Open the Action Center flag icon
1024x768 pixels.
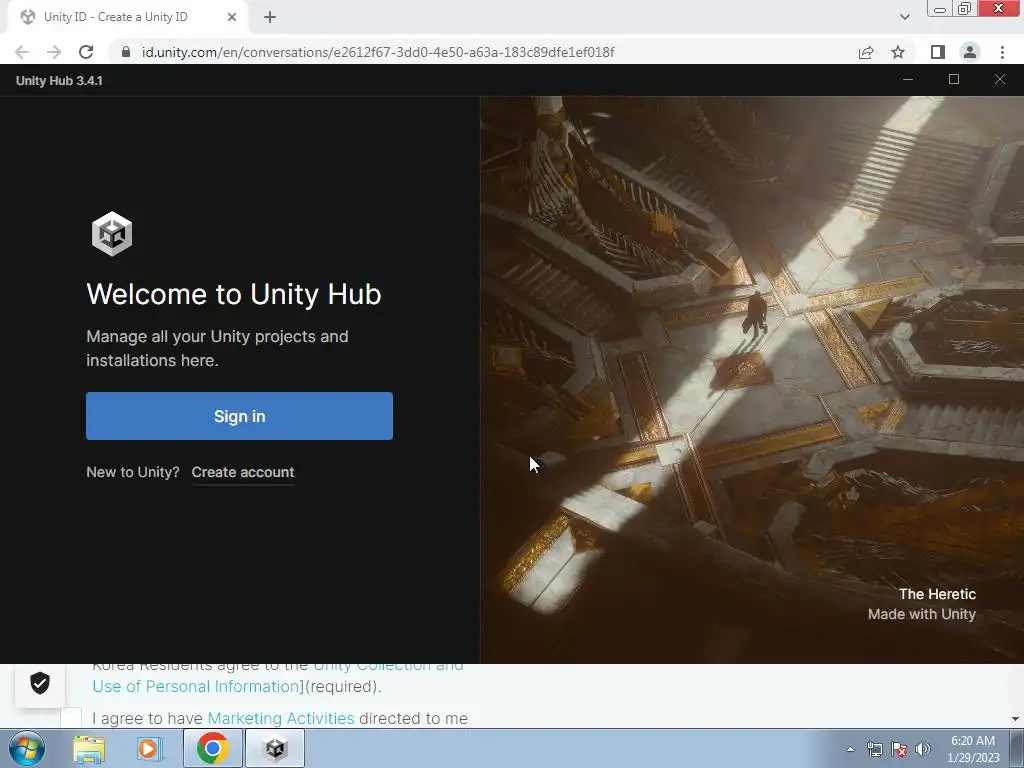[899, 749]
